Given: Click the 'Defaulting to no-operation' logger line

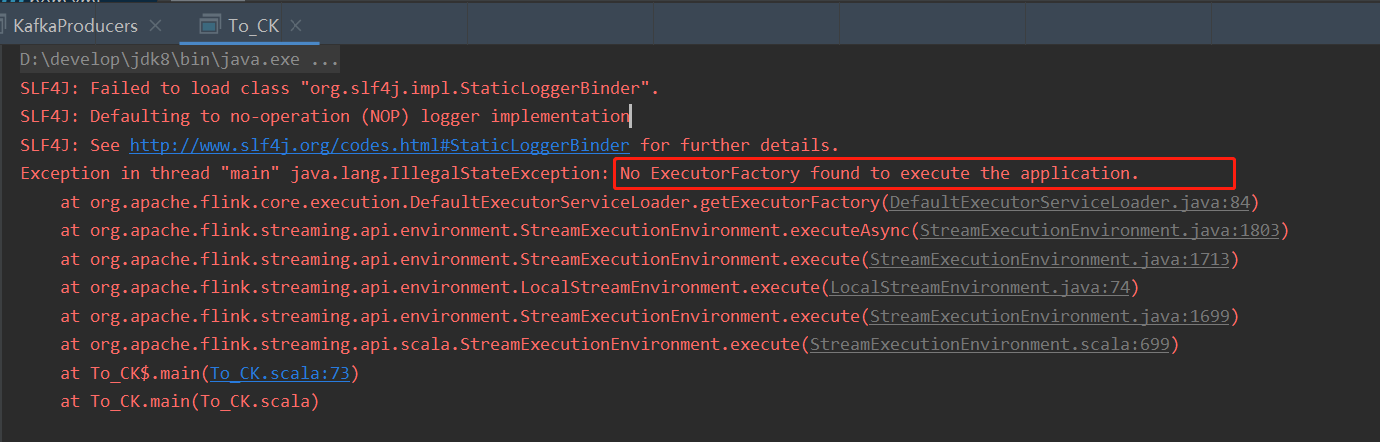Looking at the screenshot, I should point(325,117).
